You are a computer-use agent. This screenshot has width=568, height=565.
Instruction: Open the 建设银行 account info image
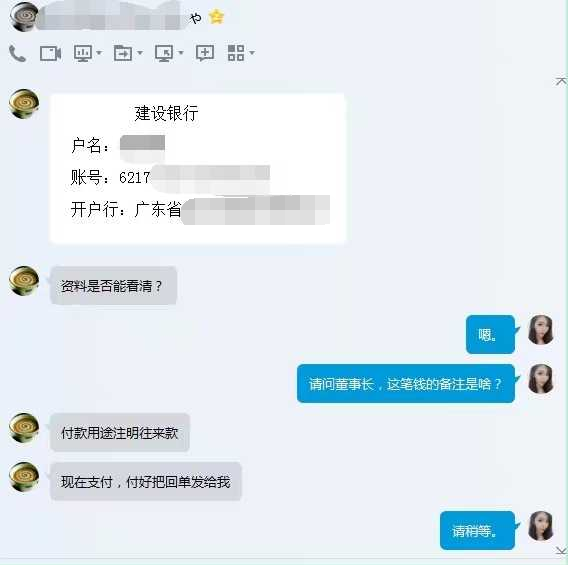198,169
